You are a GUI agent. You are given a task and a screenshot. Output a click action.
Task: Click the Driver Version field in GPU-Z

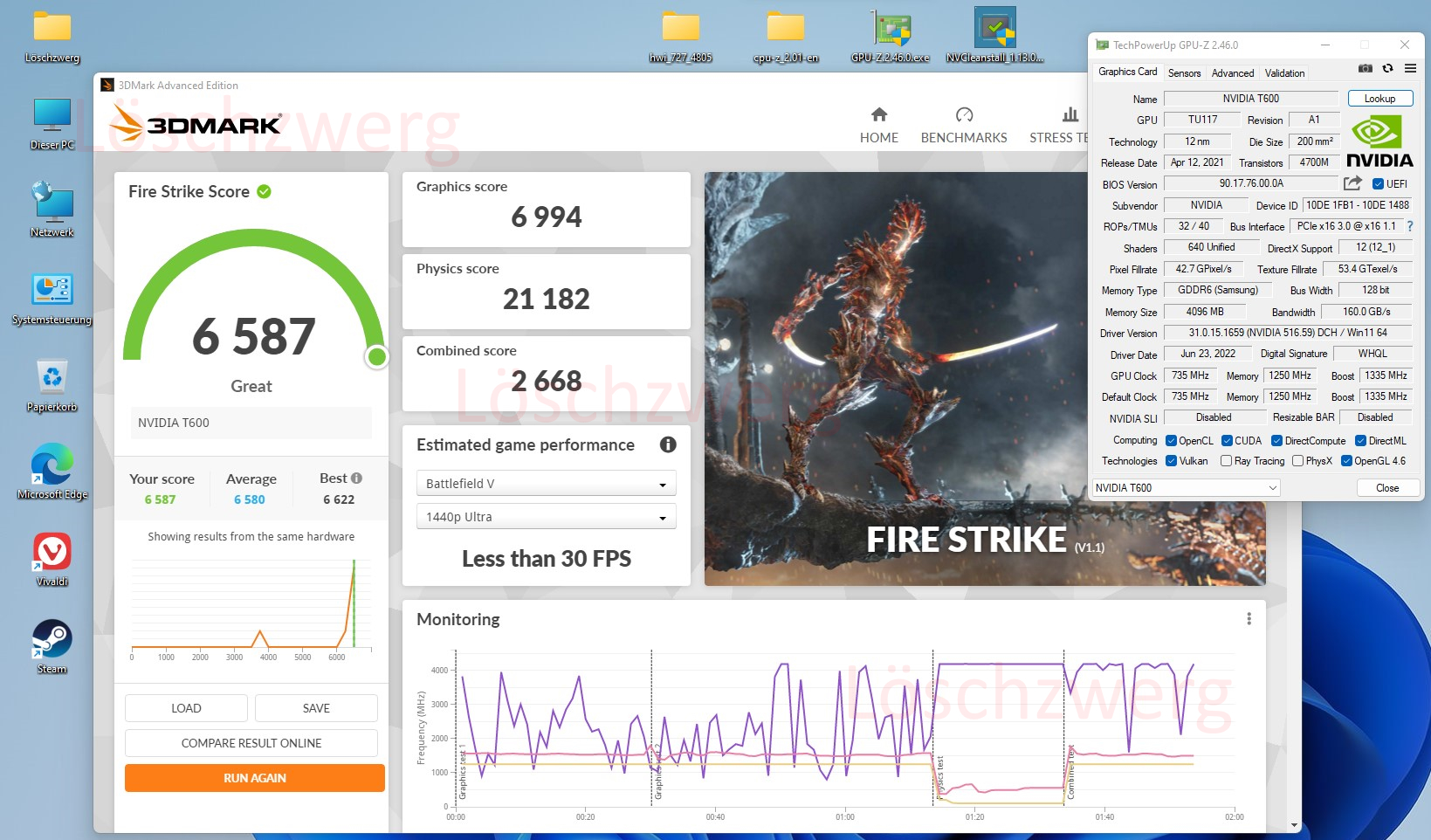(1288, 333)
